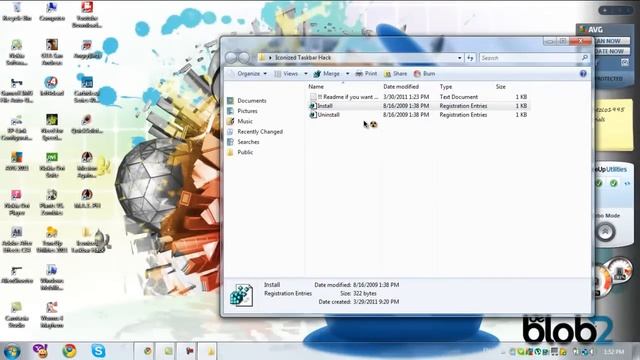Open the Angry Birds desktop shortcut
This screenshot has width=640, height=360.
pyautogui.click(x=87, y=49)
